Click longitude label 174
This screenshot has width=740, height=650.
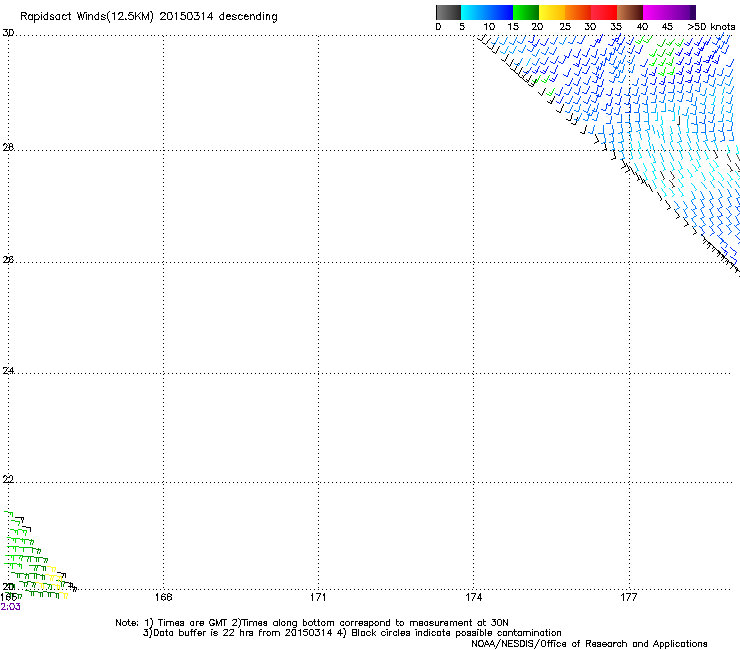[473, 598]
